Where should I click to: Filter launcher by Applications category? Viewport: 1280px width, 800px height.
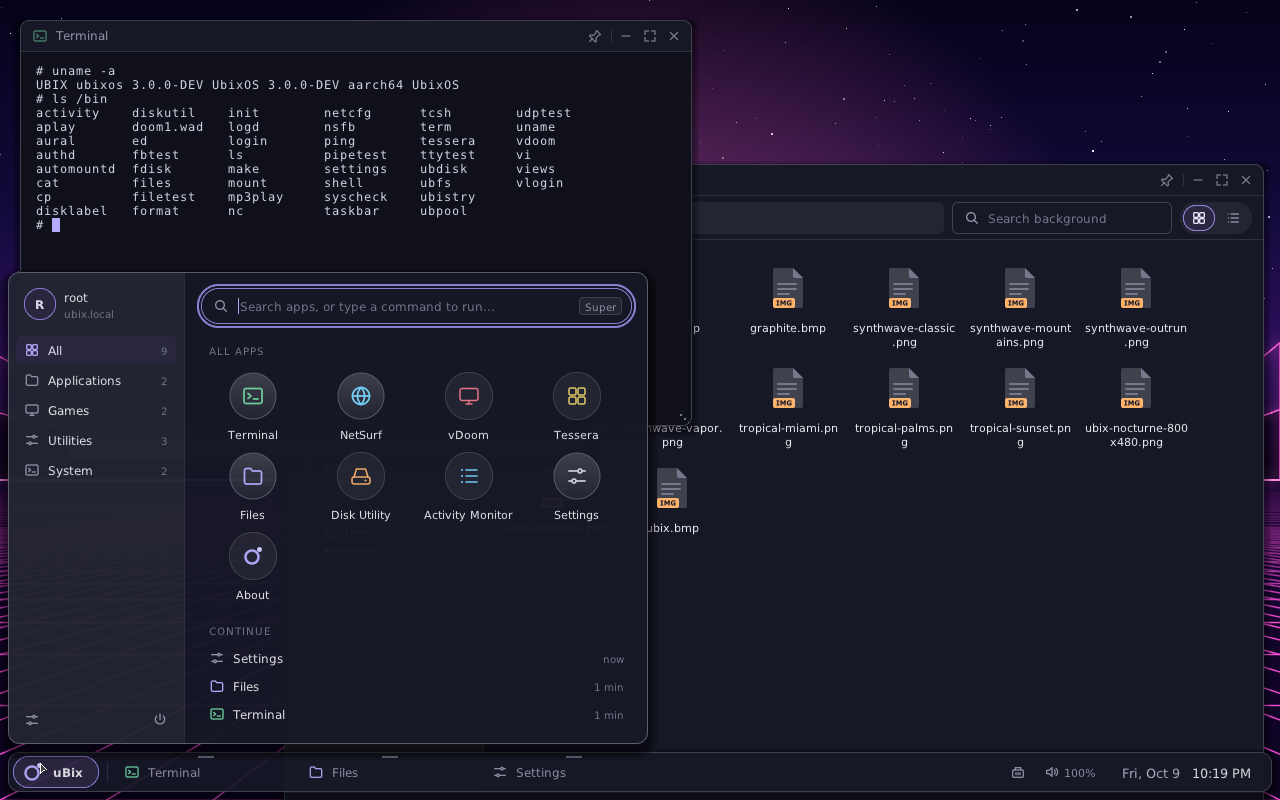click(x=97, y=380)
